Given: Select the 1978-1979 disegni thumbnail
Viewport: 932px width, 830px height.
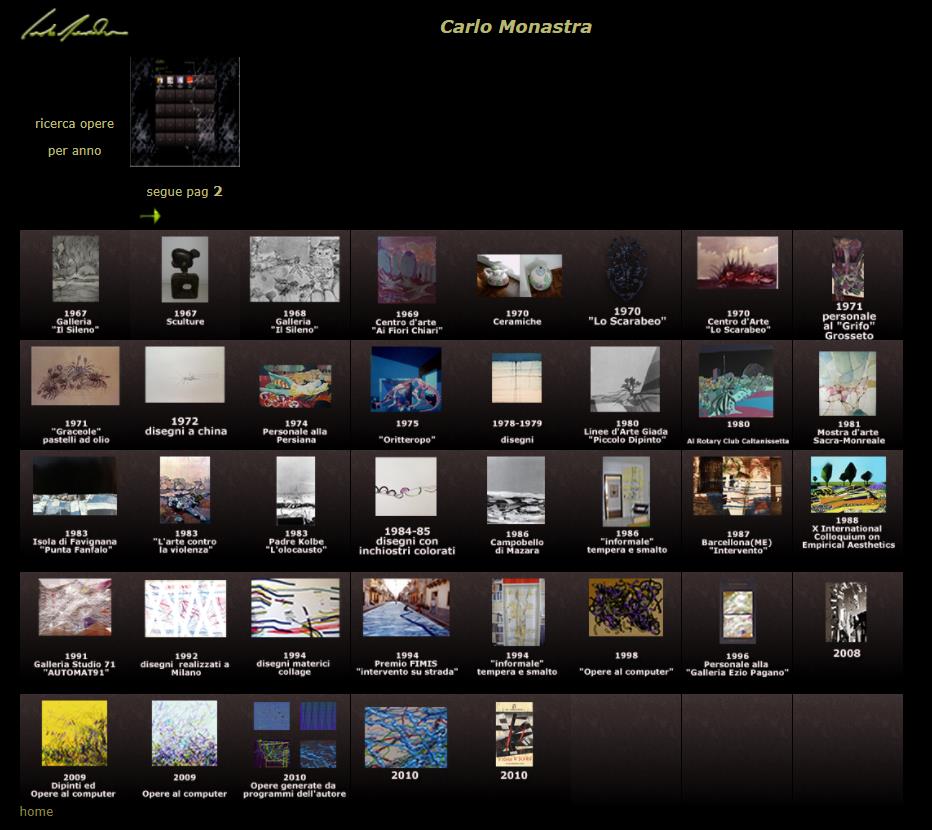Looking at the screenshot, I should pyautogui.click(x=517, y=378).
